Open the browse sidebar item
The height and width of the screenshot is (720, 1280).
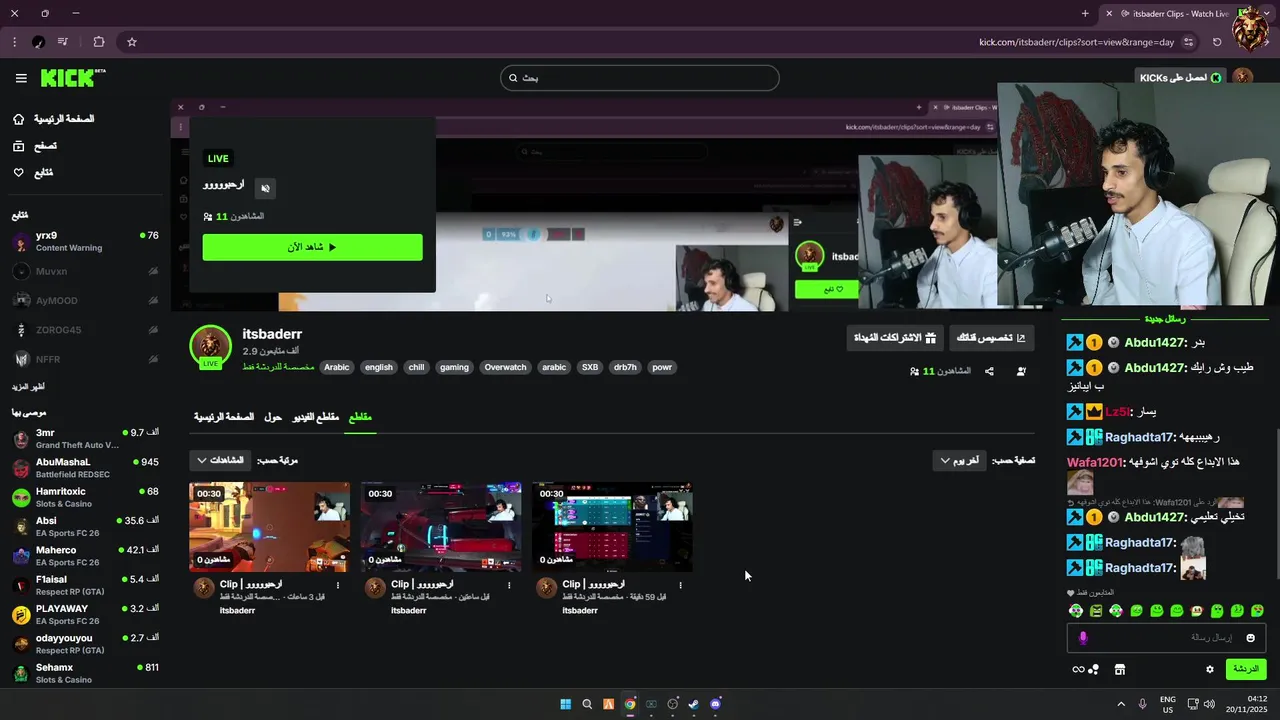point(35,146)
